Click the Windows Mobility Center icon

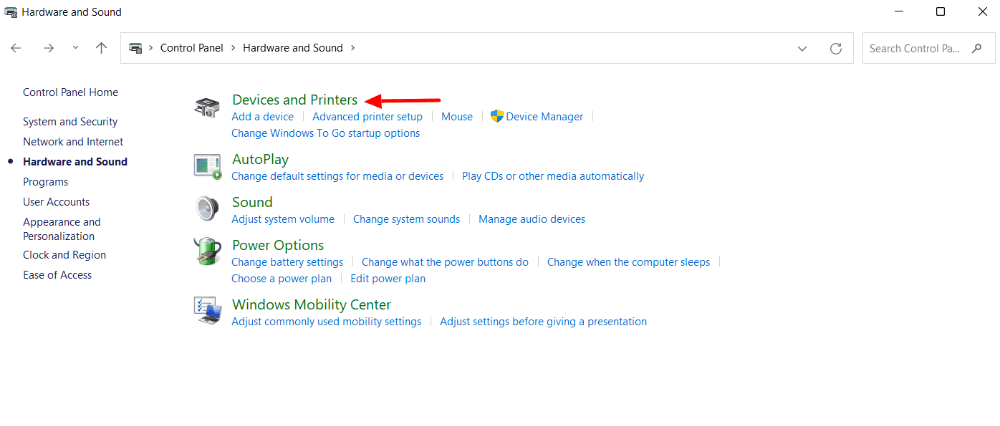(x=207, y=311)
